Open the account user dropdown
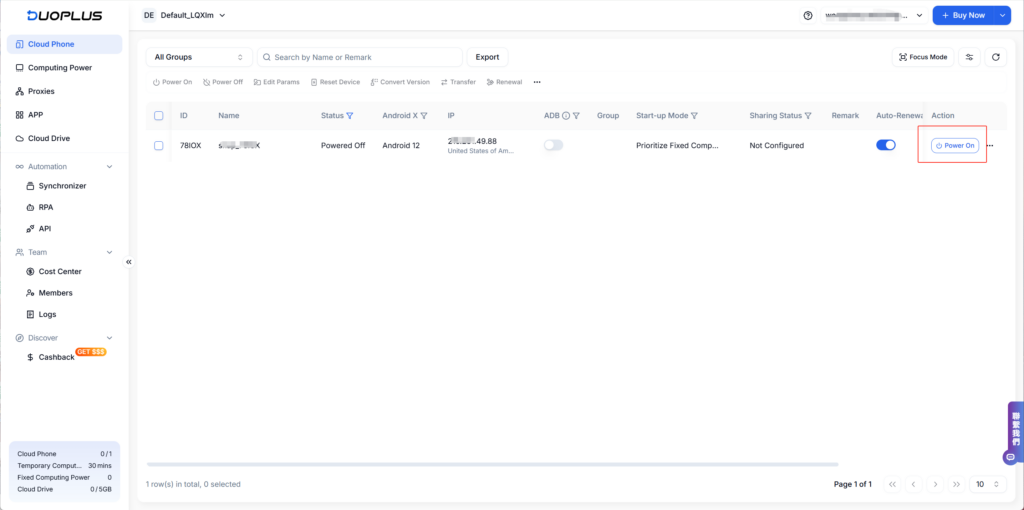 pos(874,15)
